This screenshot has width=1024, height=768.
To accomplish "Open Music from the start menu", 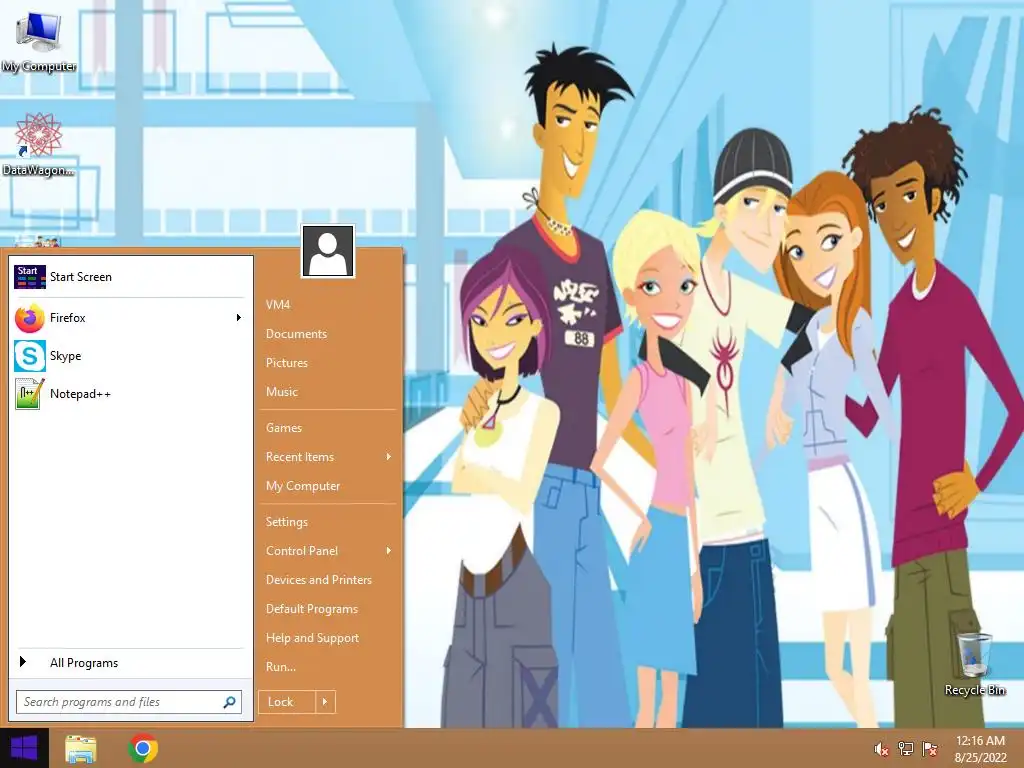I will [x=281, y=392].
